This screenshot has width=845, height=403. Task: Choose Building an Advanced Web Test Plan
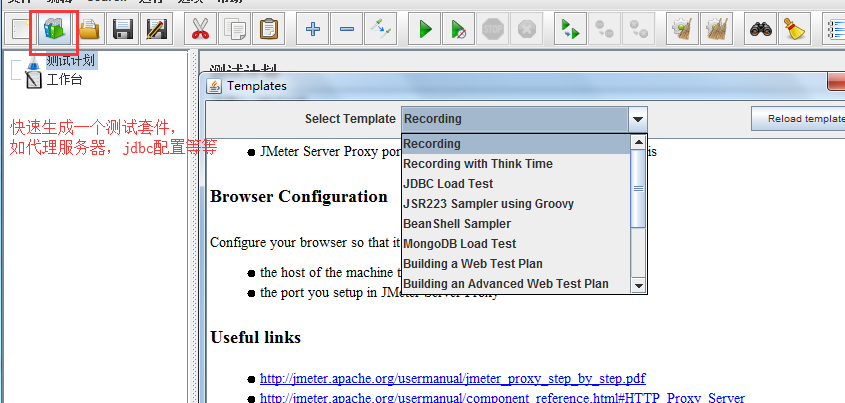516,283
